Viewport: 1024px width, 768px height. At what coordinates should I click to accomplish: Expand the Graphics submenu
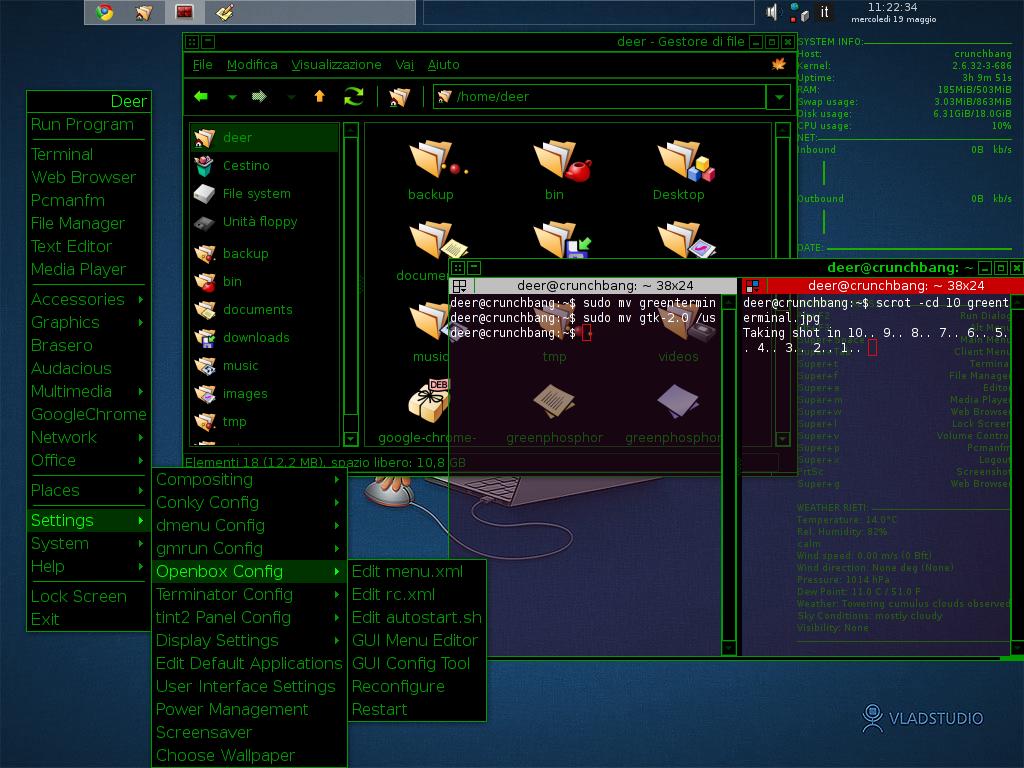coord(88,322)
